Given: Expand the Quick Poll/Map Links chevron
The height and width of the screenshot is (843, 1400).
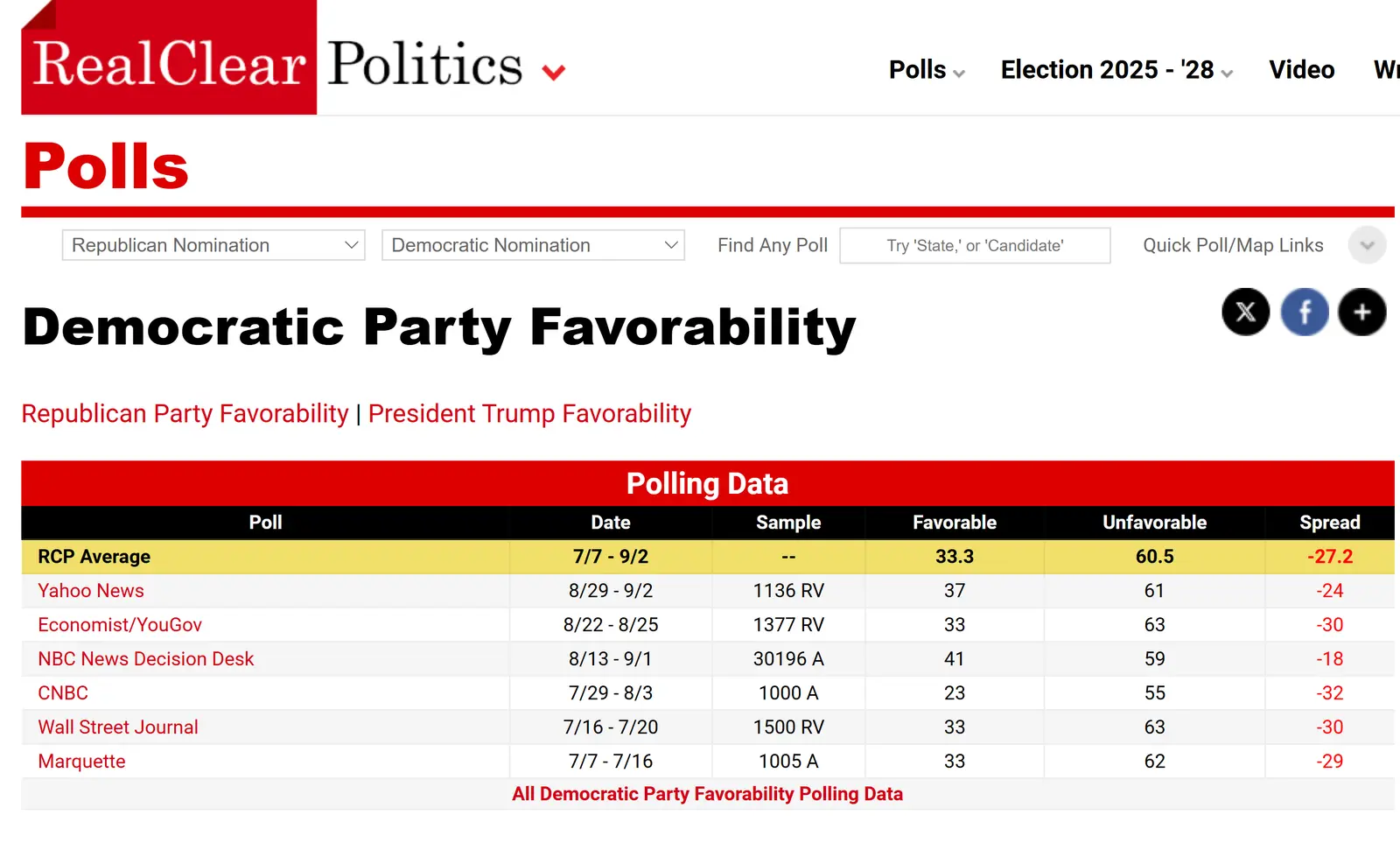Looking at the screenshot, I should [1367, 245].
